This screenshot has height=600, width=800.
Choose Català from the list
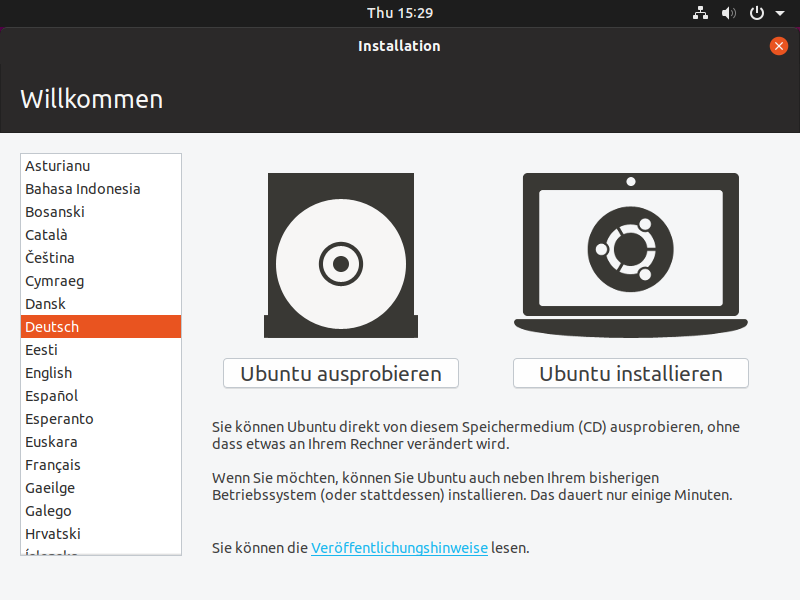[x=101, y=235]
